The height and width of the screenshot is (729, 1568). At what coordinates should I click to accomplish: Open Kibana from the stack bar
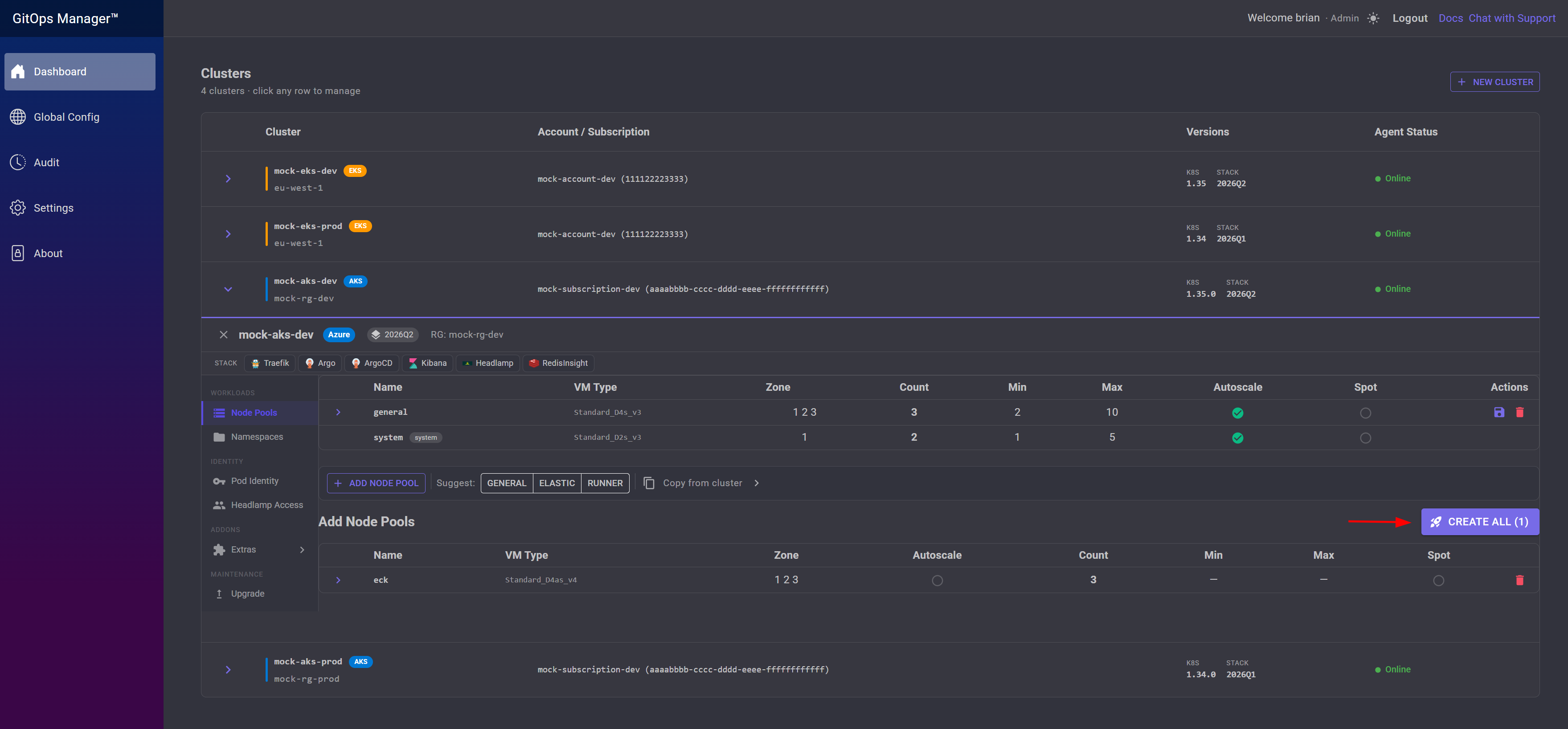pyautogui.click(x=427, y=363)
